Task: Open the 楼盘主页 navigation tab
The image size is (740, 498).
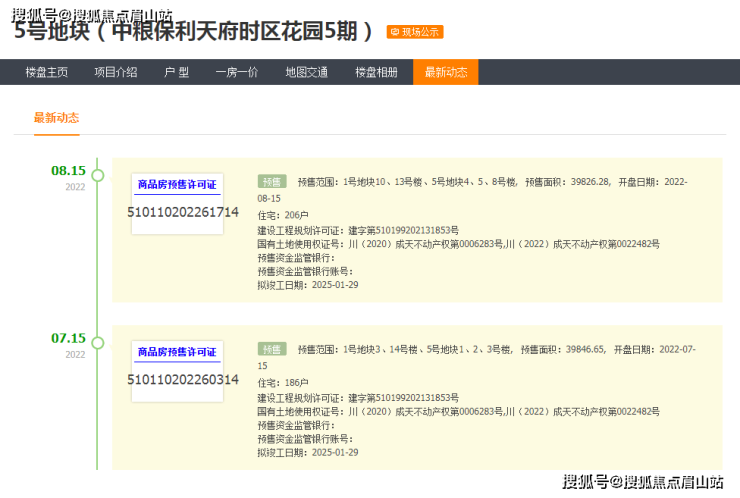Action: coord(47,72)
